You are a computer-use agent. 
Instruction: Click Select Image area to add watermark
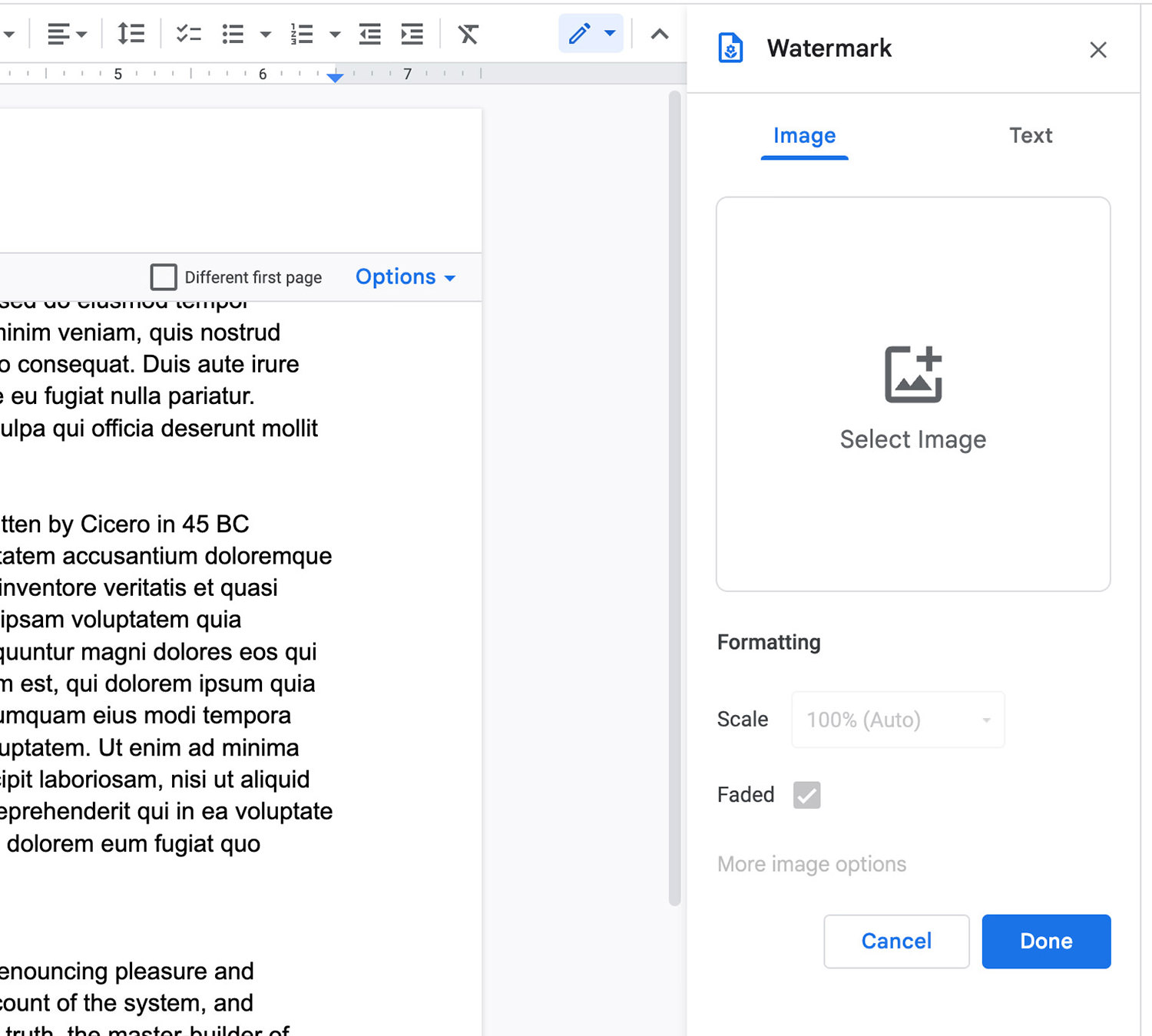click(913, 394)
